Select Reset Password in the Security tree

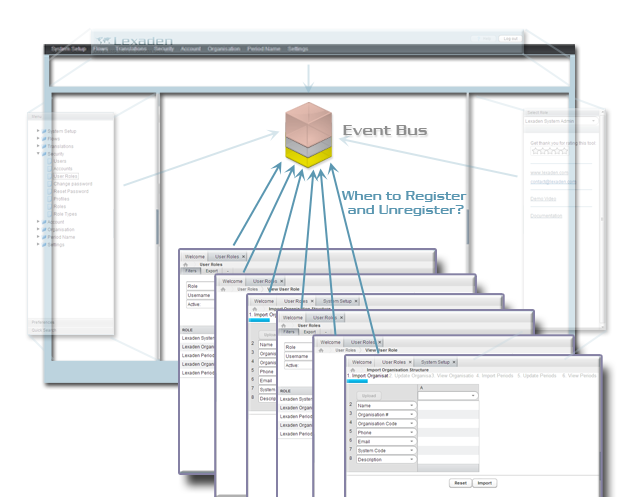pyautogui.click(x=71, y=191)
